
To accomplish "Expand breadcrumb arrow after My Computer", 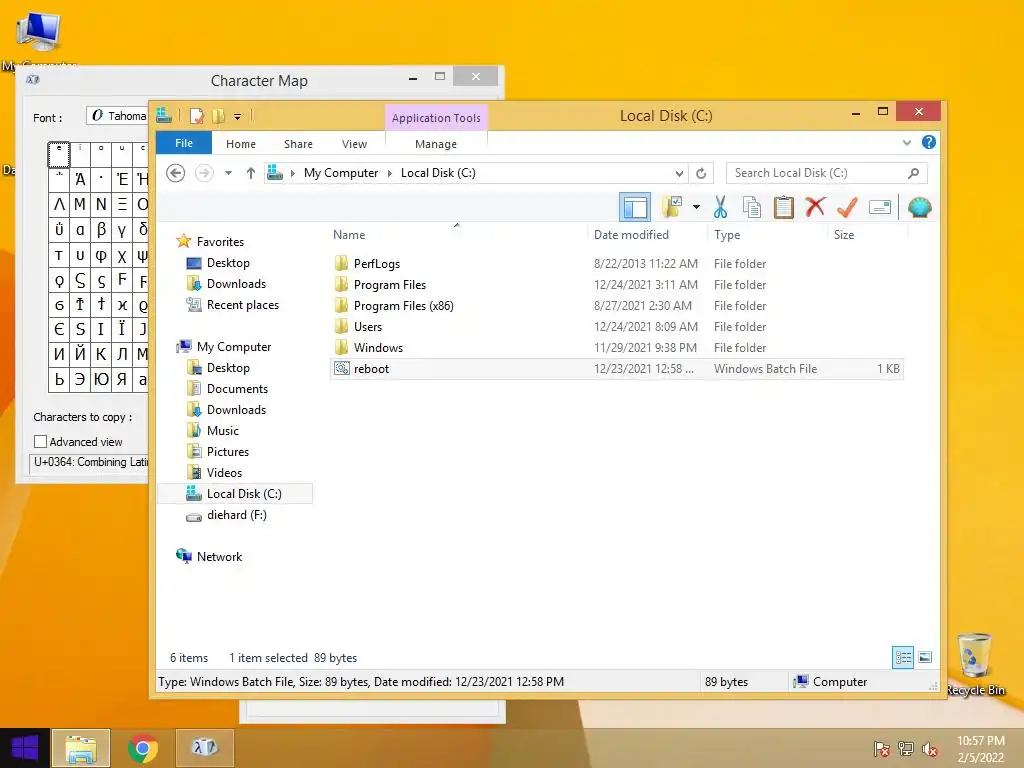I will (390, 173).
